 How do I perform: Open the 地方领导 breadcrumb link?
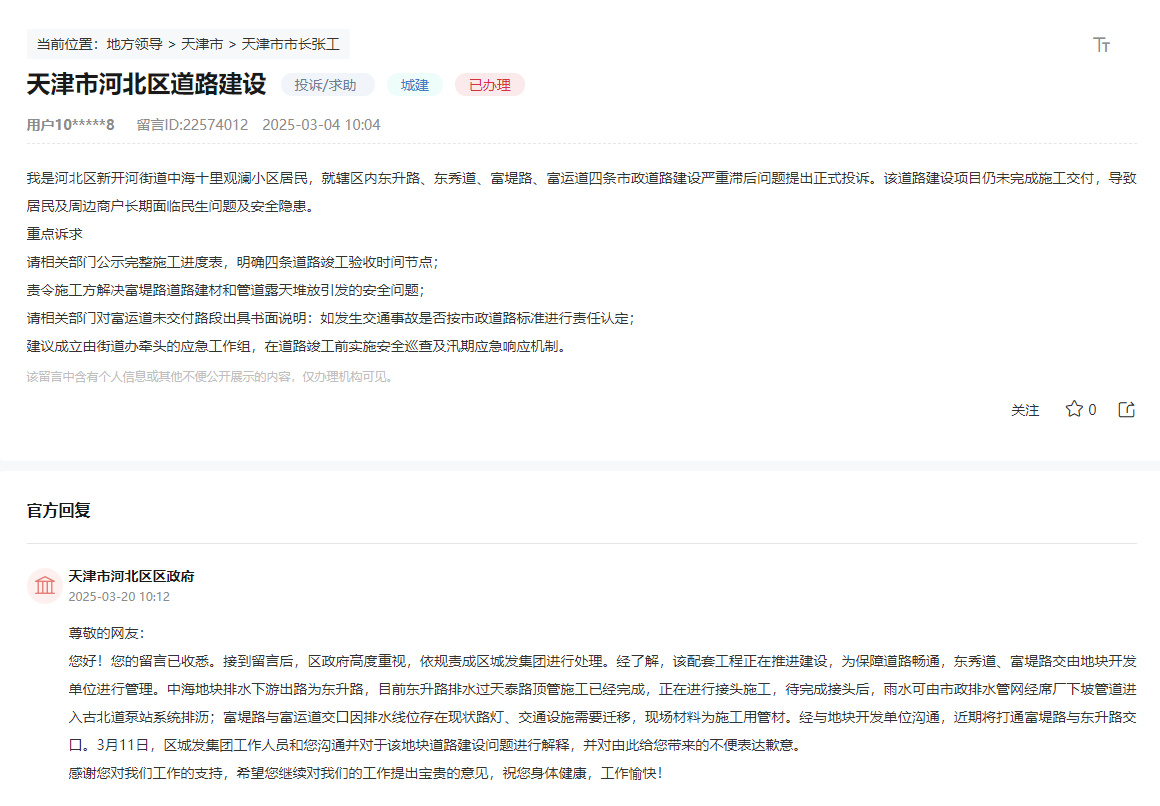click(134, 44)
